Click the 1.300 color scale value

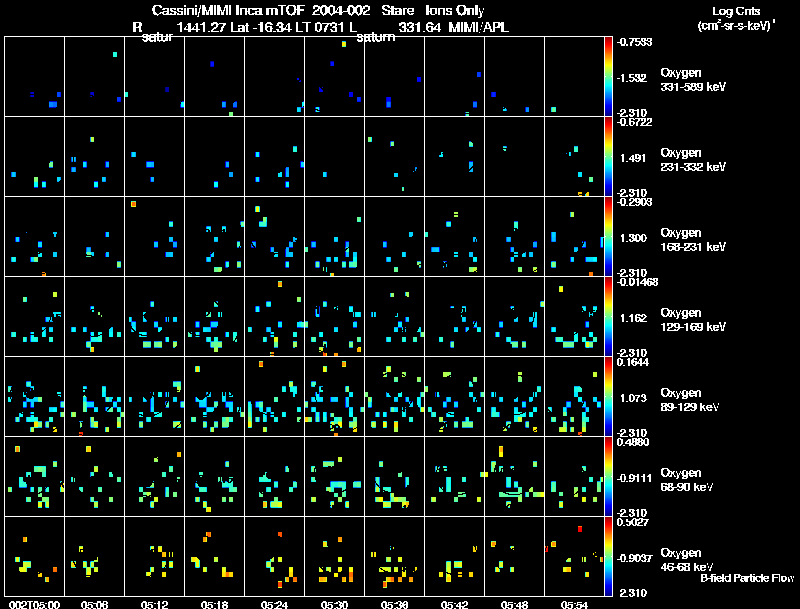point(633,238)
